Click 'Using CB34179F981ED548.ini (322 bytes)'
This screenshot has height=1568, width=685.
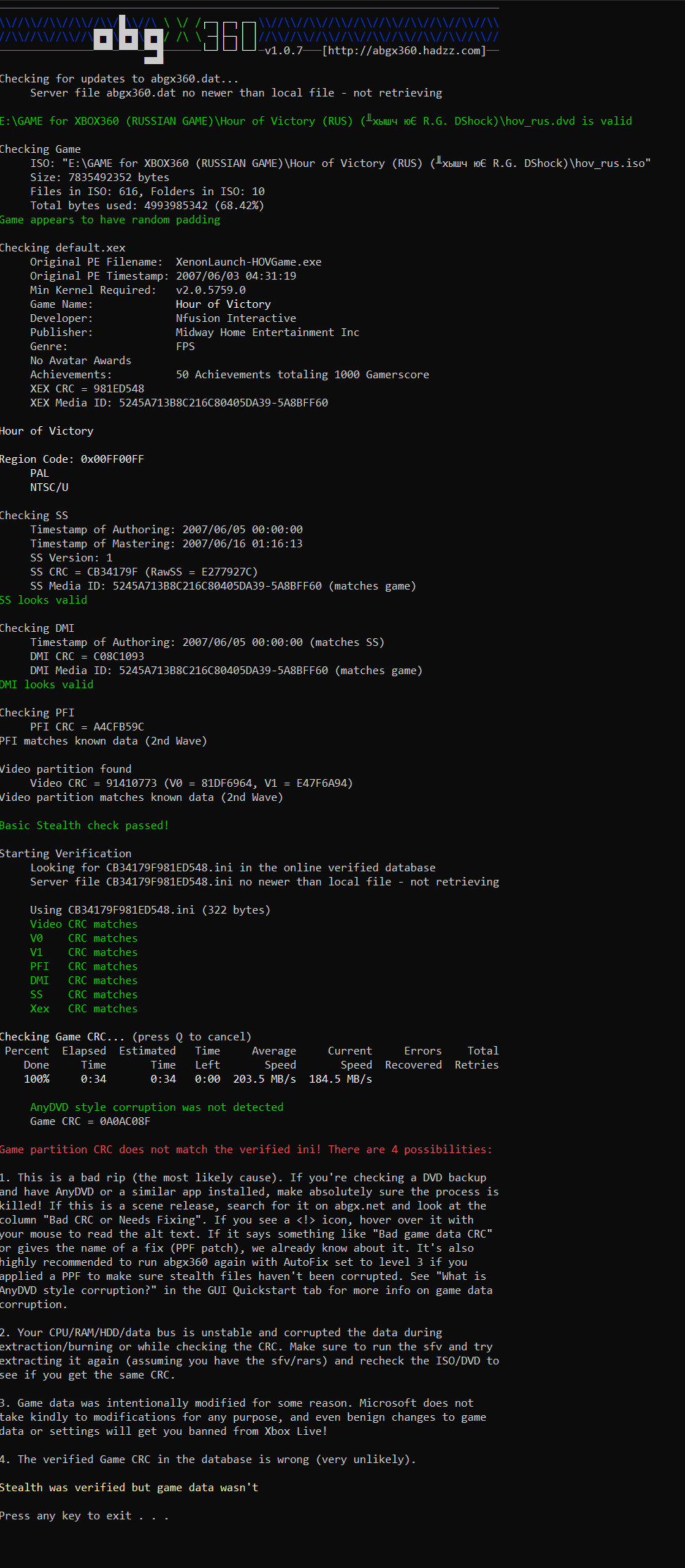[x=150, y=910]
